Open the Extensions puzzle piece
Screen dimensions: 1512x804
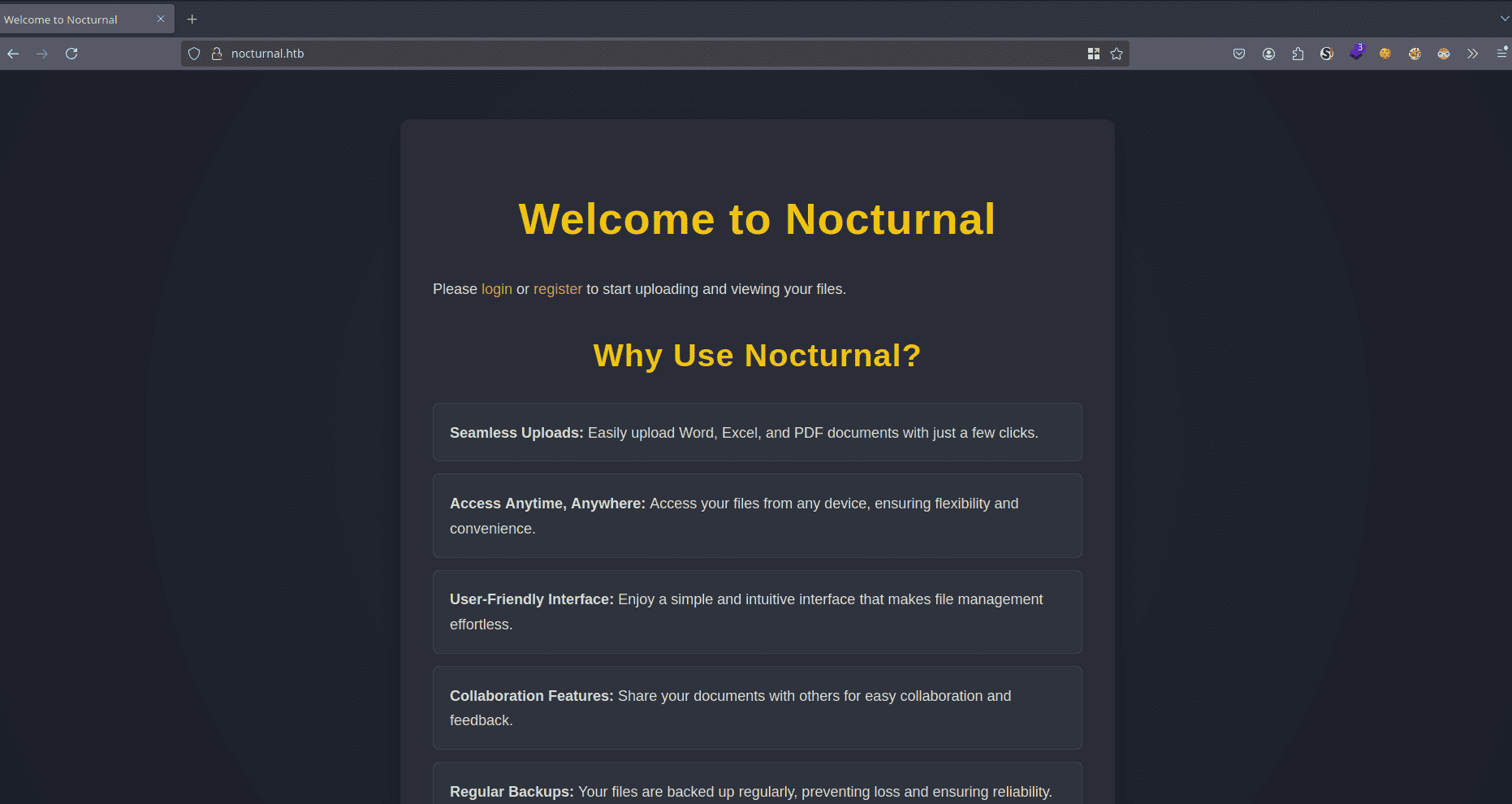tap(1298, 54)
